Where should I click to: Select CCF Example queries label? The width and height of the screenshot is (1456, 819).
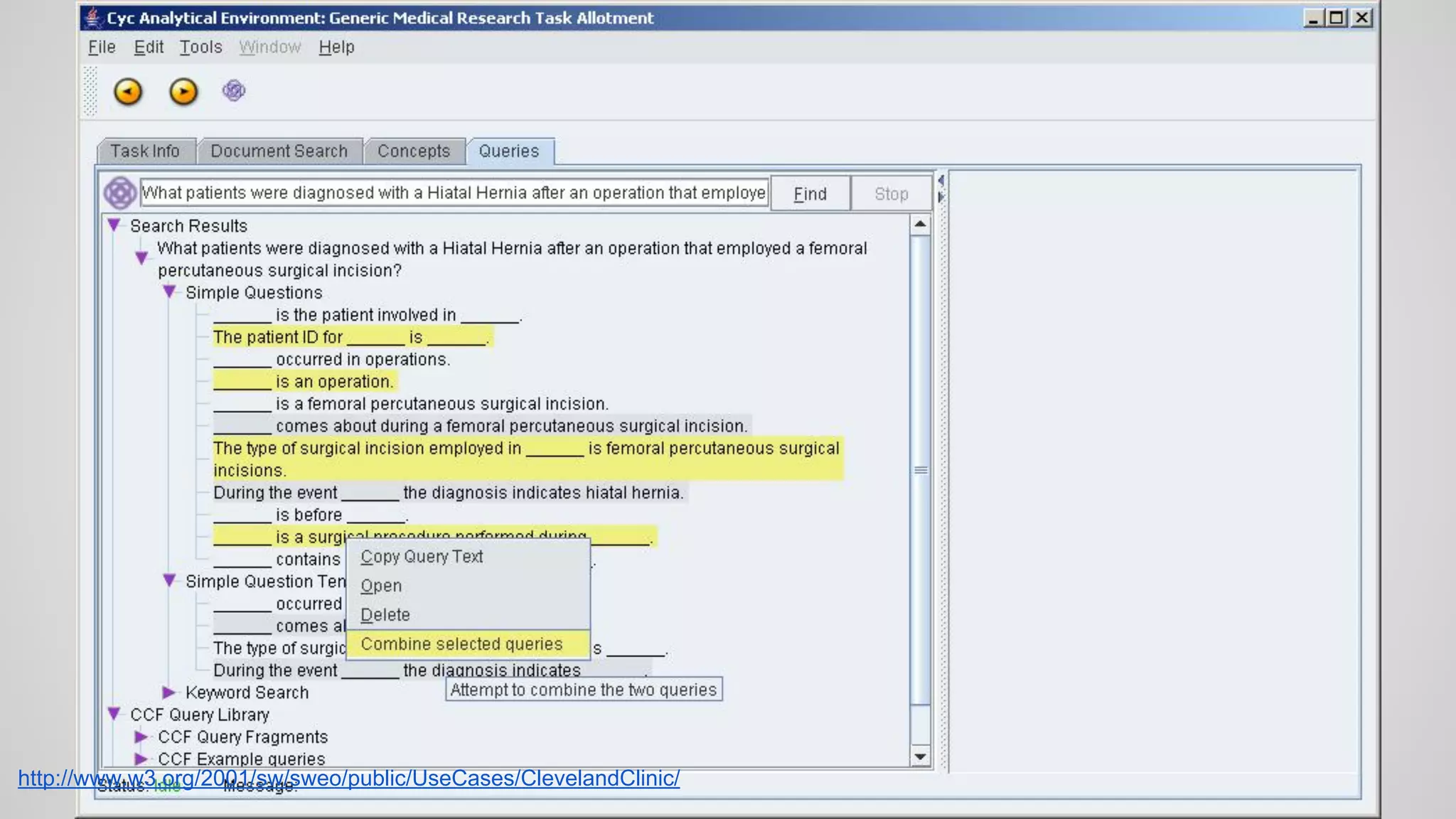coord(241,759)
